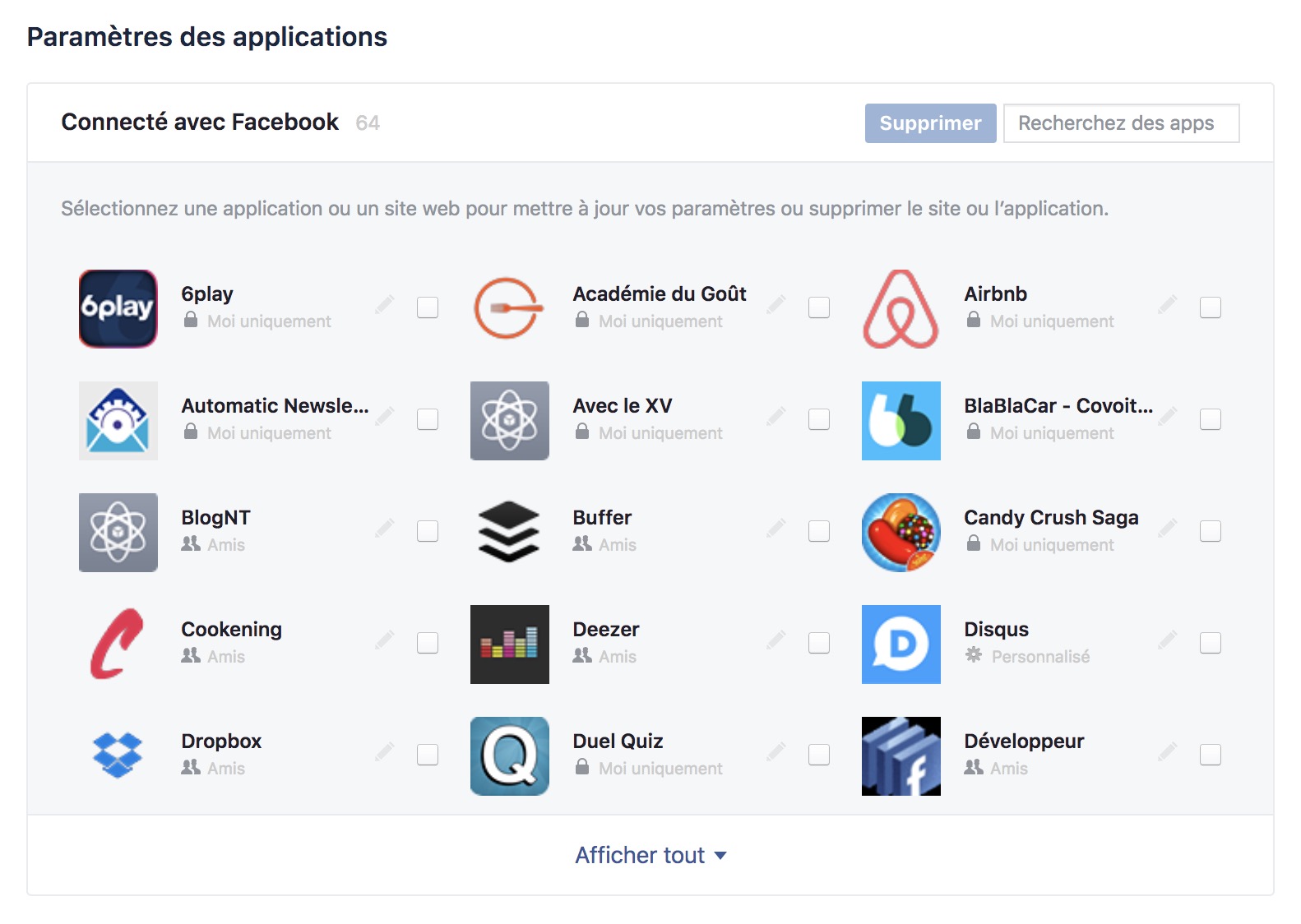The image size is (1301, 924).
Task: Open the Dropbox app name link
Action: [221, 742]
